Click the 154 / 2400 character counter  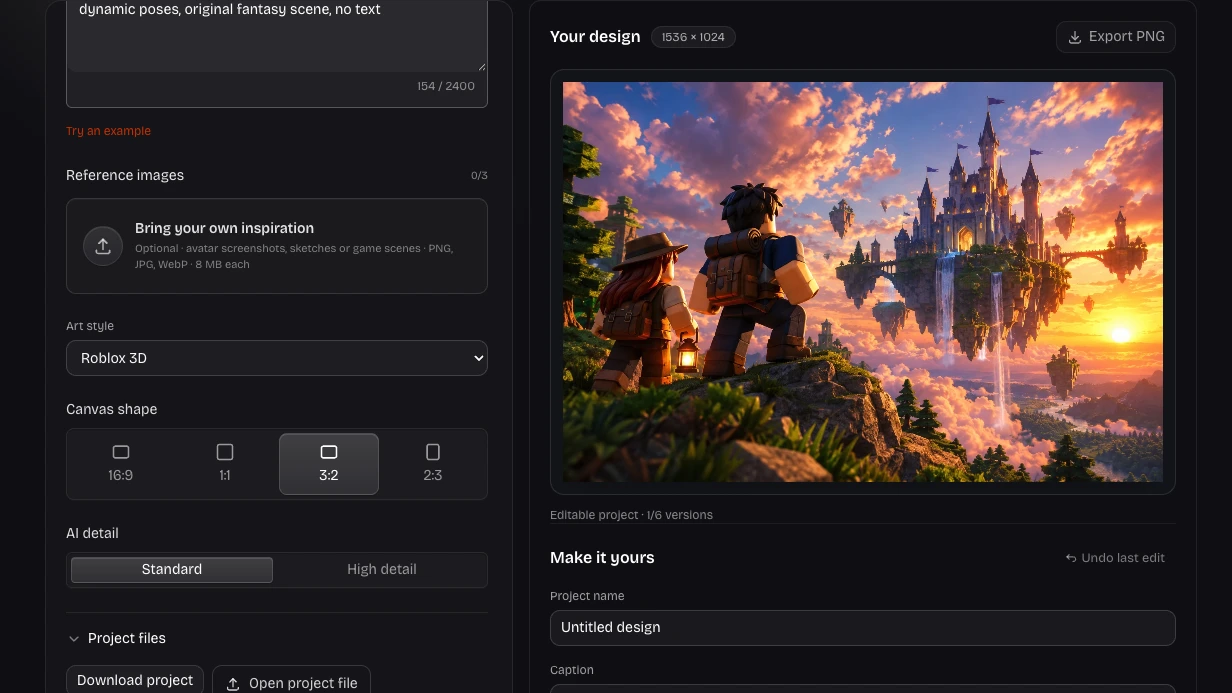click(446, 86)
